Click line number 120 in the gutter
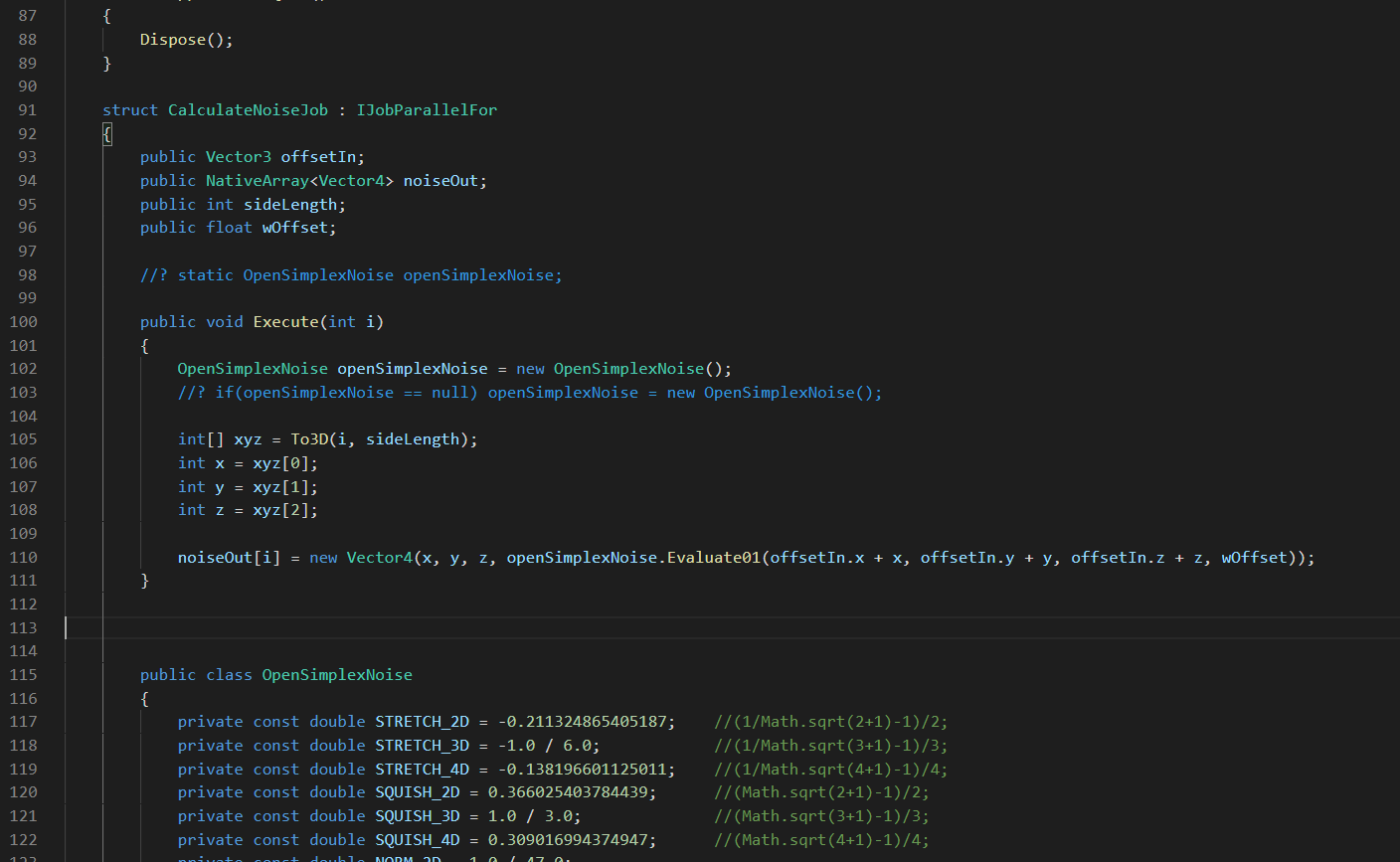 click(x=23, y=792)
